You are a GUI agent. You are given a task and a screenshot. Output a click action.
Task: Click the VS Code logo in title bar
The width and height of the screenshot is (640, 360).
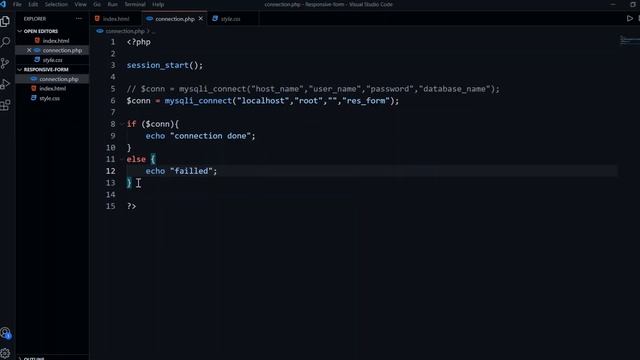[x=3, y=4]
